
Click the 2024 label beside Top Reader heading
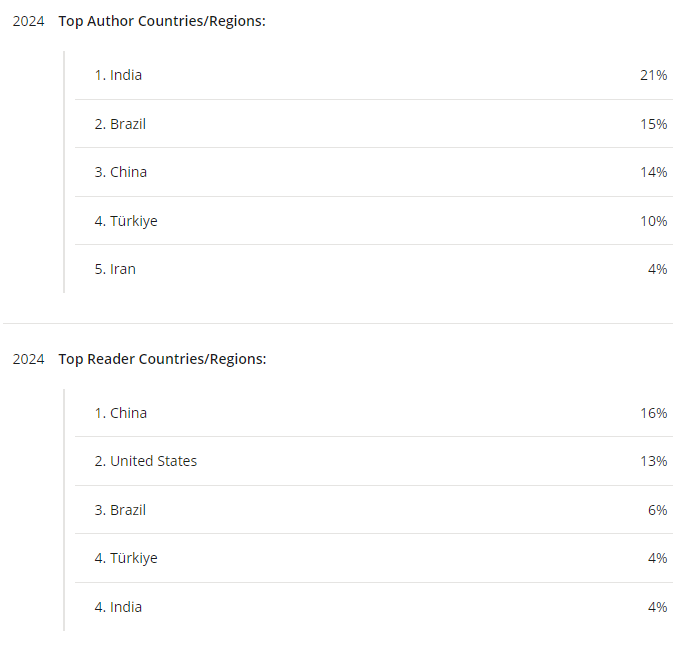[28, 360]
